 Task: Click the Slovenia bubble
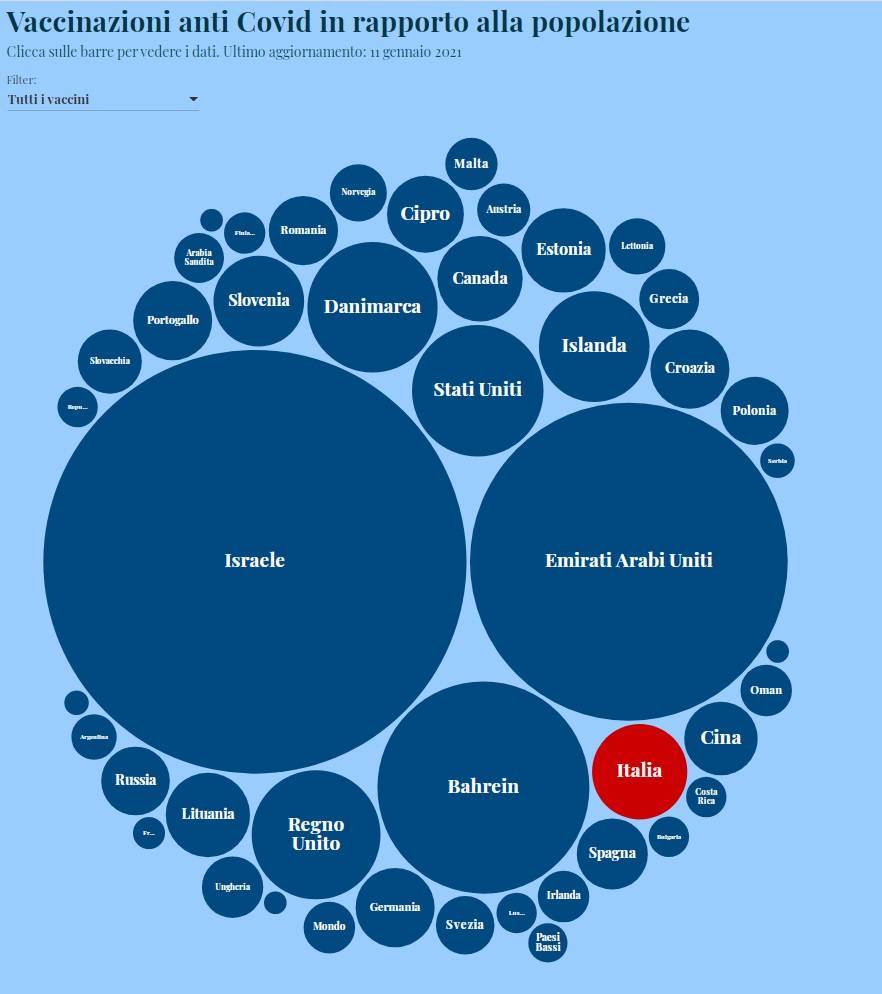pos(258,300)
